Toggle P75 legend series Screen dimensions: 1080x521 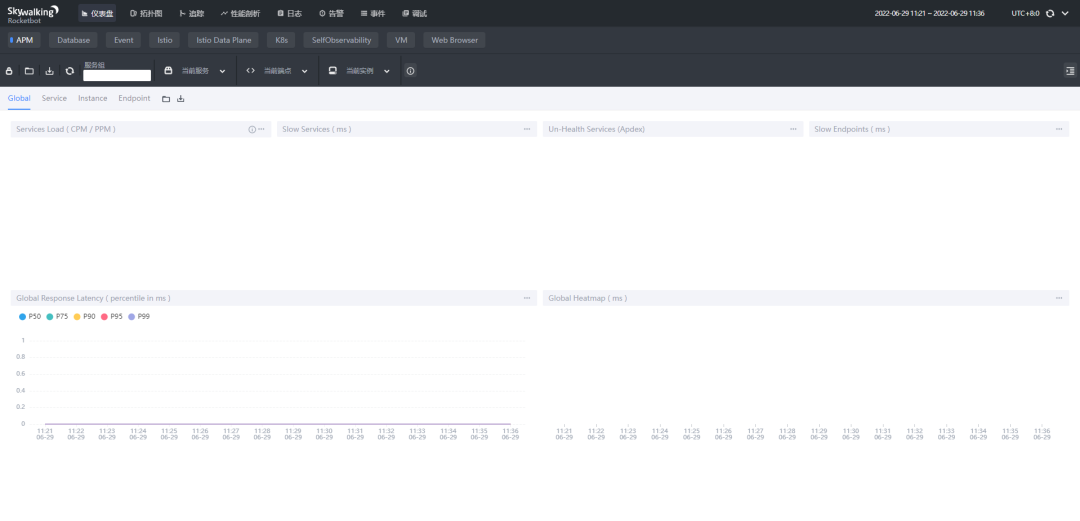point(57,317)
